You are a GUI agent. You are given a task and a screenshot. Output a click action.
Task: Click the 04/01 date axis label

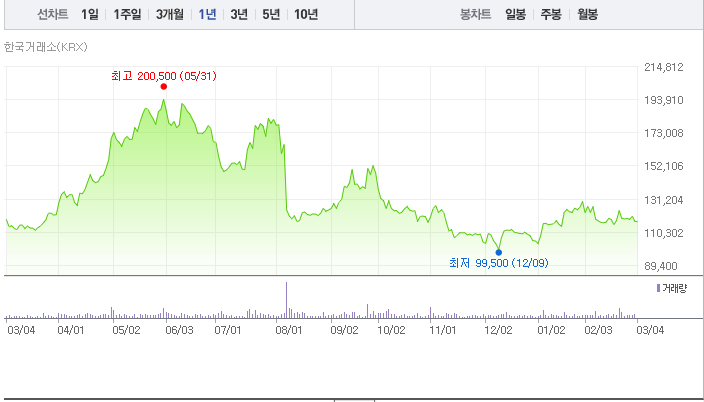tap(71, 330)
